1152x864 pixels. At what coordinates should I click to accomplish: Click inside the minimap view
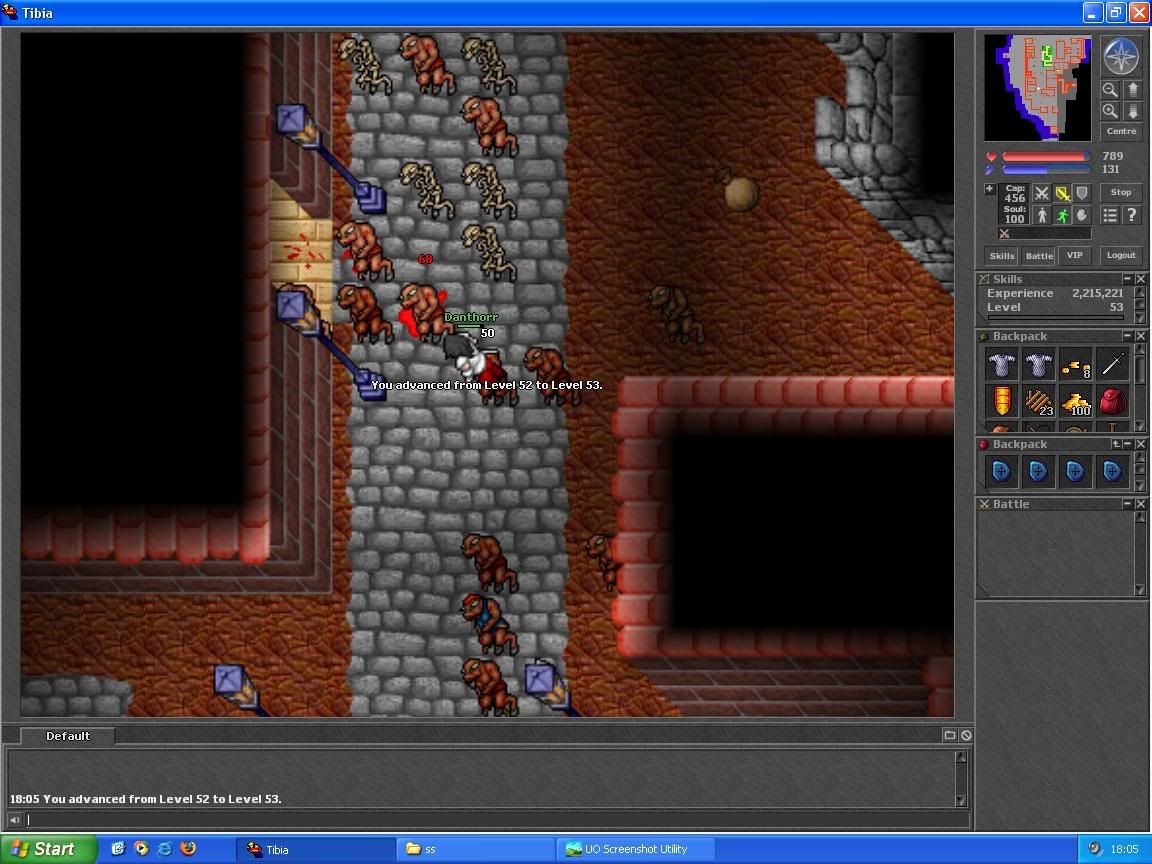point(1037,87)
